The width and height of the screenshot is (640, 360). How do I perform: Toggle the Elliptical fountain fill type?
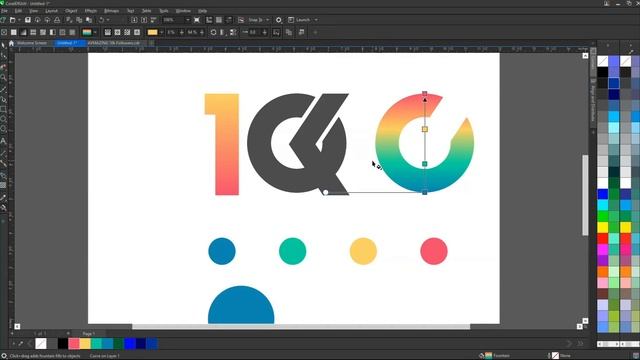pyautogui.click(x=118, y=32)
